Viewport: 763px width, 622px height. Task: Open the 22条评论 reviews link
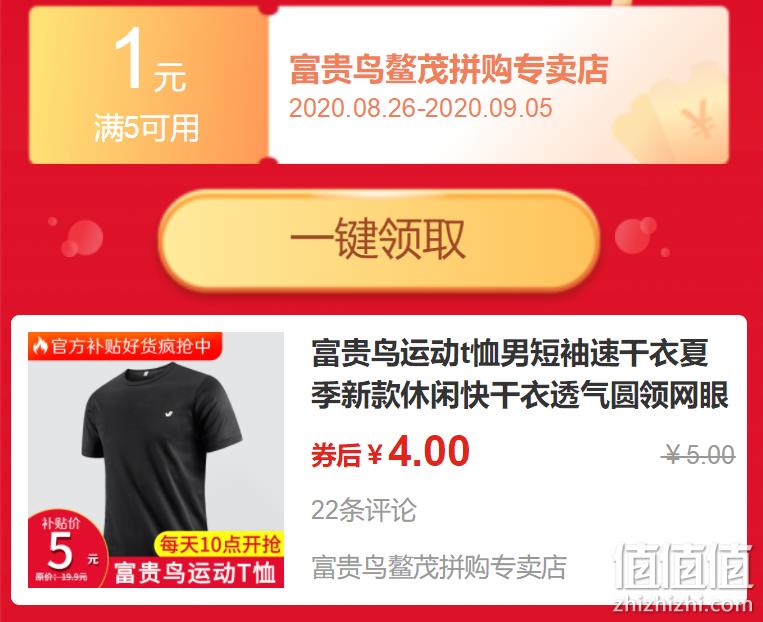coord(363,510)
